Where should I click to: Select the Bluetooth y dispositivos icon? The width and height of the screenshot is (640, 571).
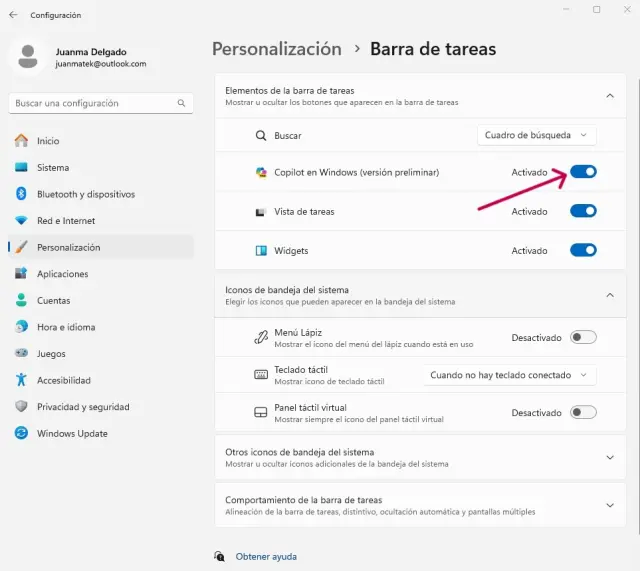(20, 194)
